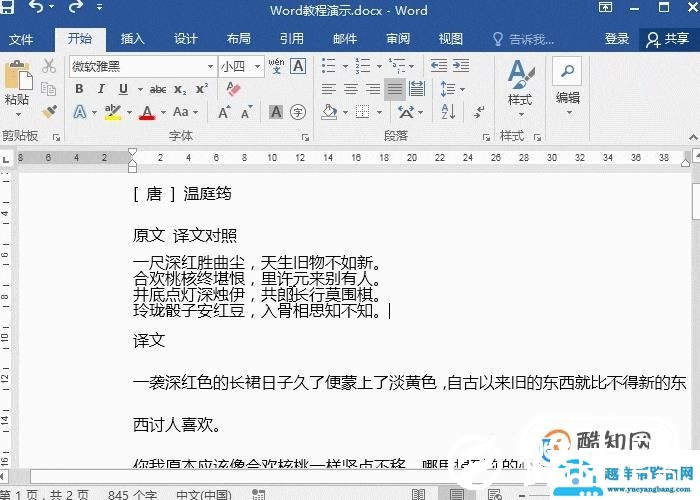
Task: Insert enclosed character icon
Action: (298, 112)
